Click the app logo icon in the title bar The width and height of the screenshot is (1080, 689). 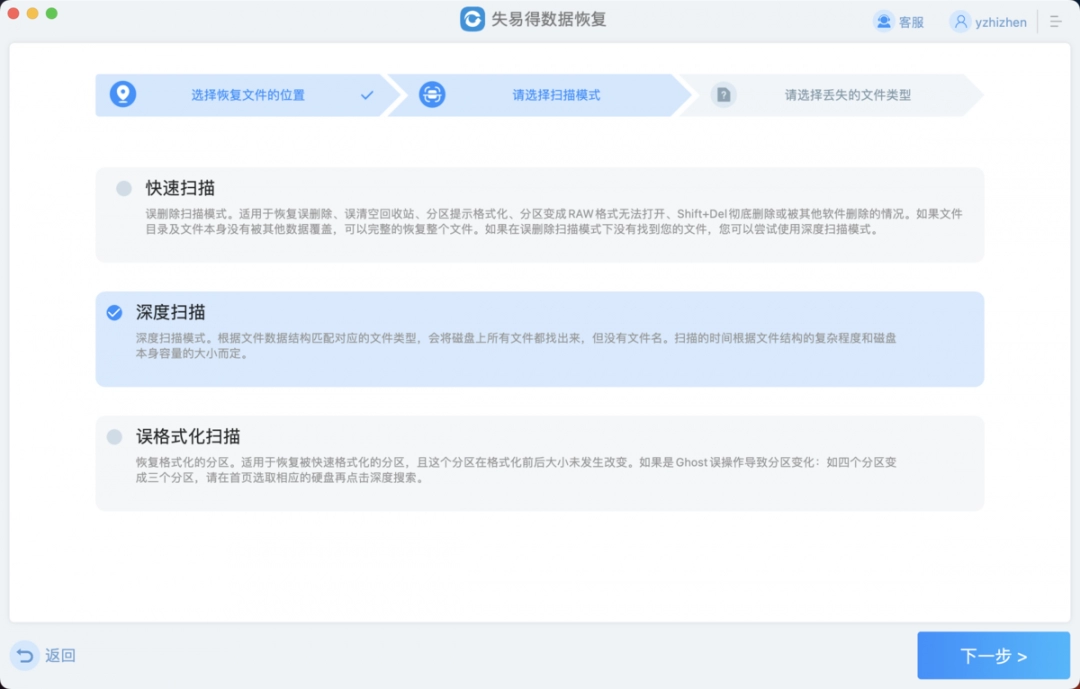[x=472, y=19]
